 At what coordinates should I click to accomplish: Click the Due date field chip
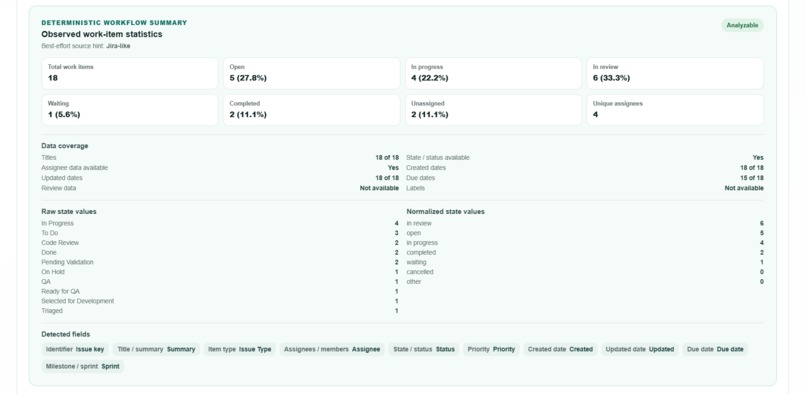coord(715,349)
